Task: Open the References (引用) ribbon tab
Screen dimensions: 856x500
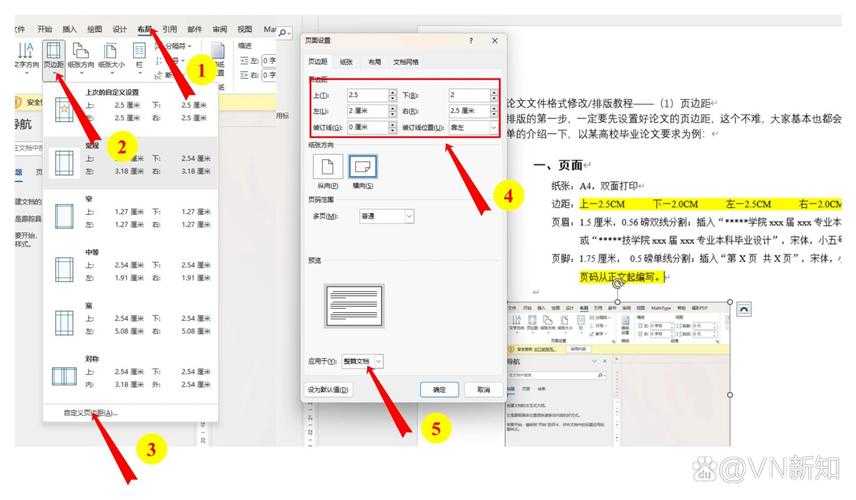Action: pyautogui.click(x=169, y=29)
